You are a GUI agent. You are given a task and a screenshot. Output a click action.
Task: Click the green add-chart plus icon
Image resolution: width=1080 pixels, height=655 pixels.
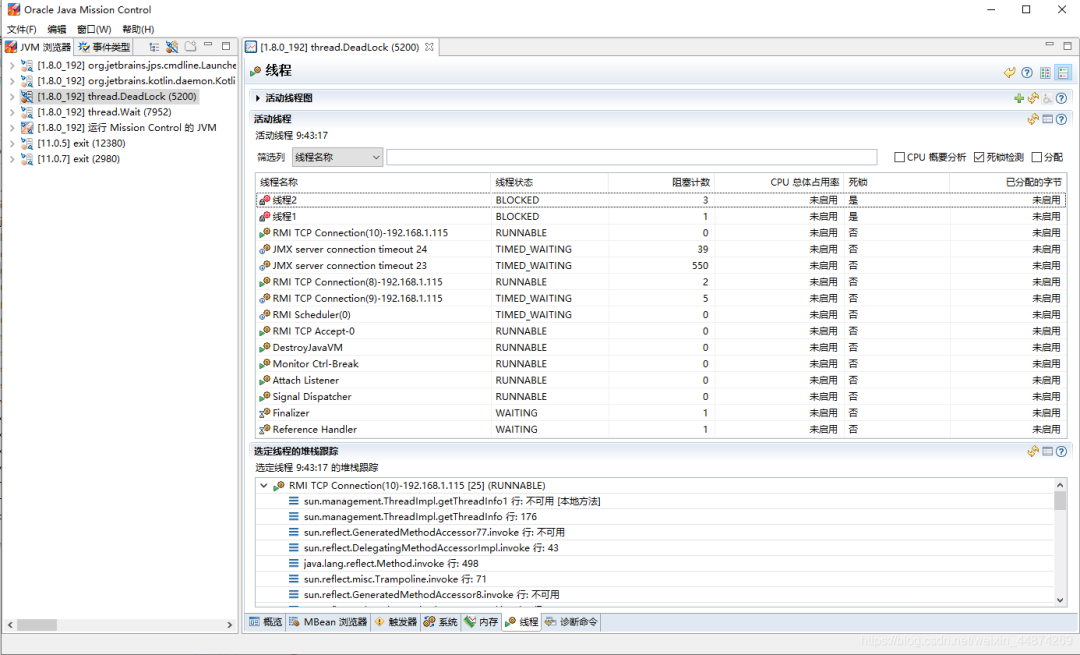point(1019,98)
